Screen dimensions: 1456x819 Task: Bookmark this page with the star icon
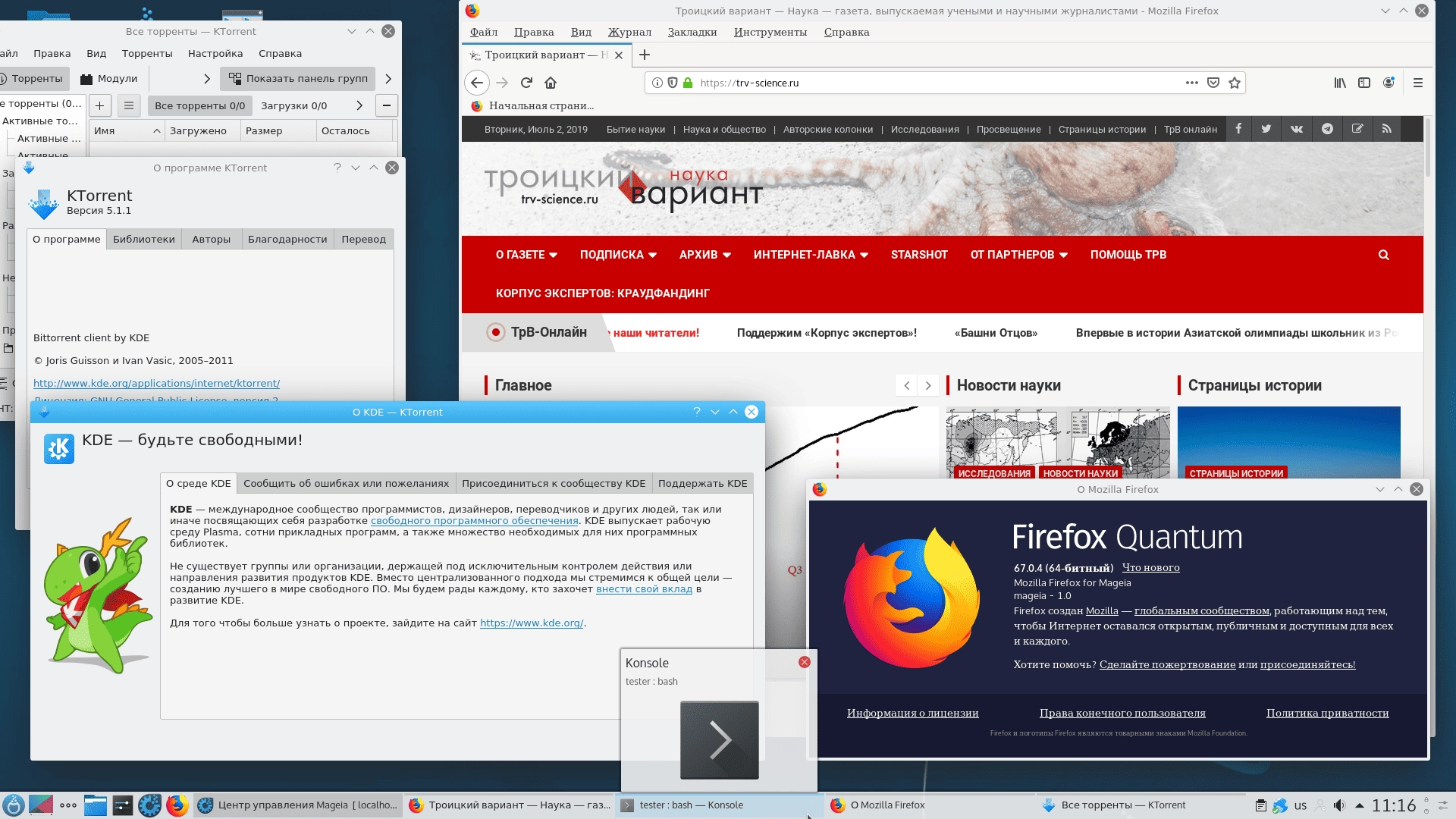pyautogui.click(x=1235, y=83)
